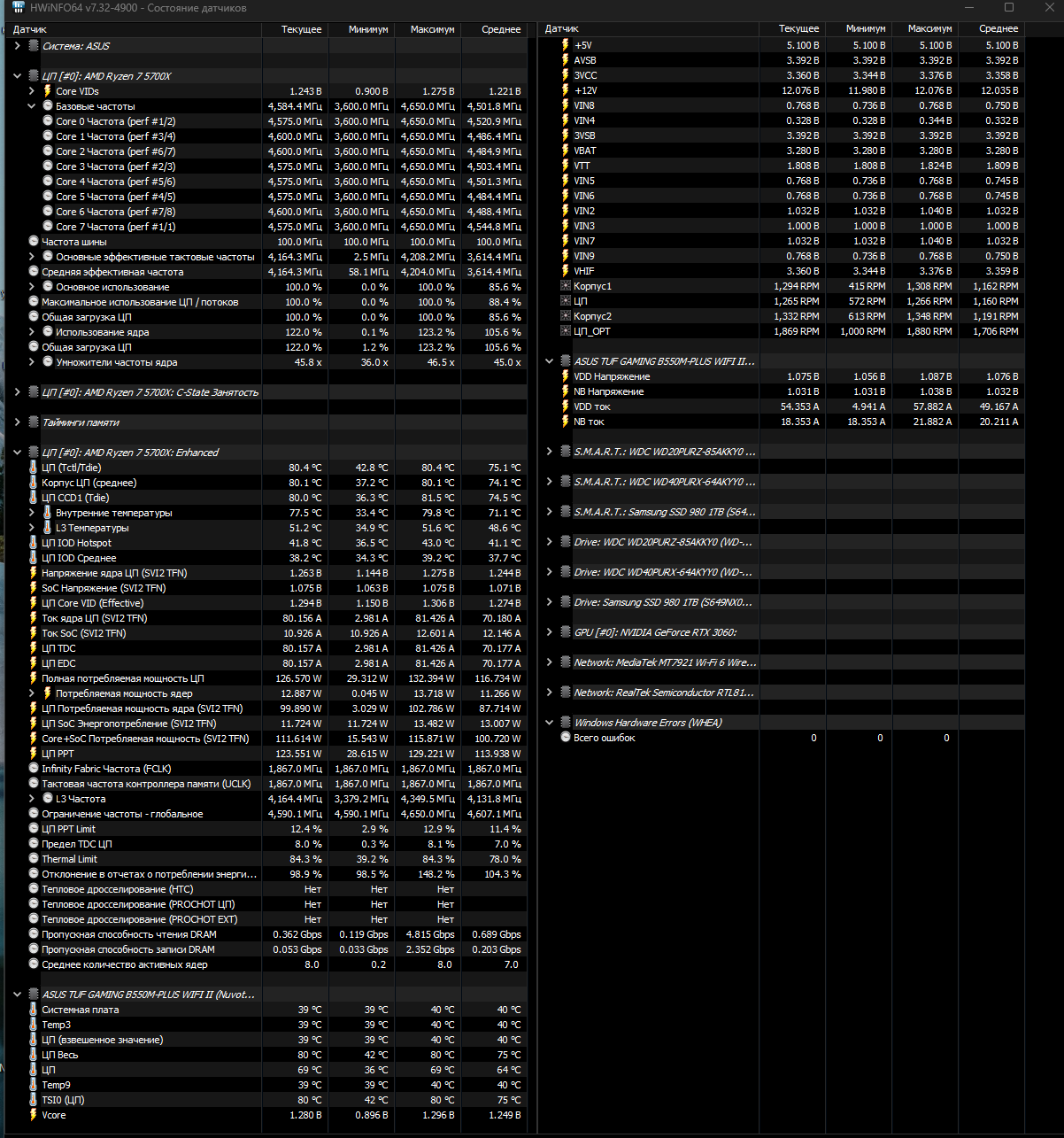Collapse the ЦП [#0]: AMD Ryzen 7 5700X group
The width and height of the screenshot is (1064, 1138).
click(17, 76)
